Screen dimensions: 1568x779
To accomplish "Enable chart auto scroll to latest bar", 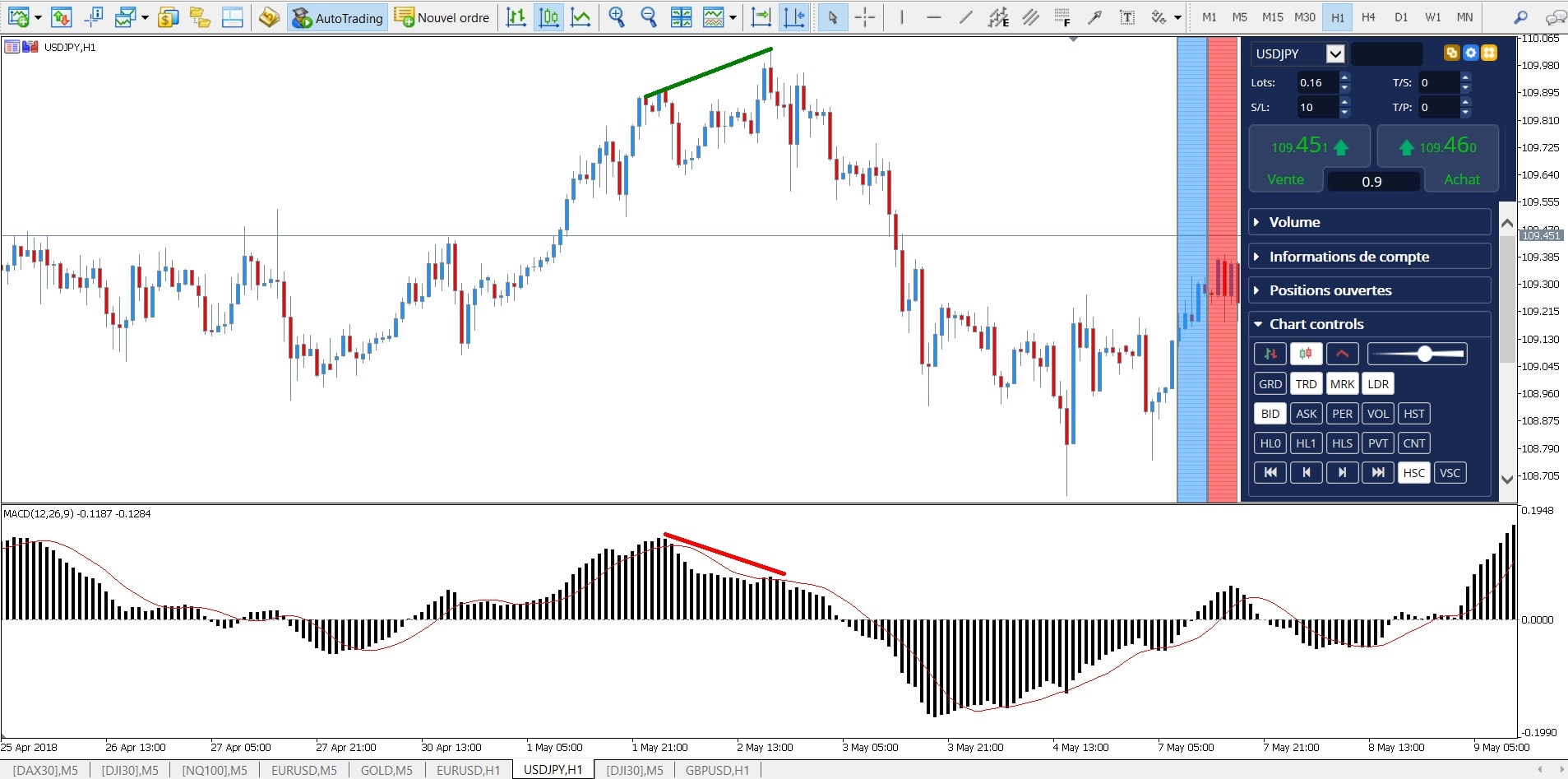I will click(x=761, y=16).
